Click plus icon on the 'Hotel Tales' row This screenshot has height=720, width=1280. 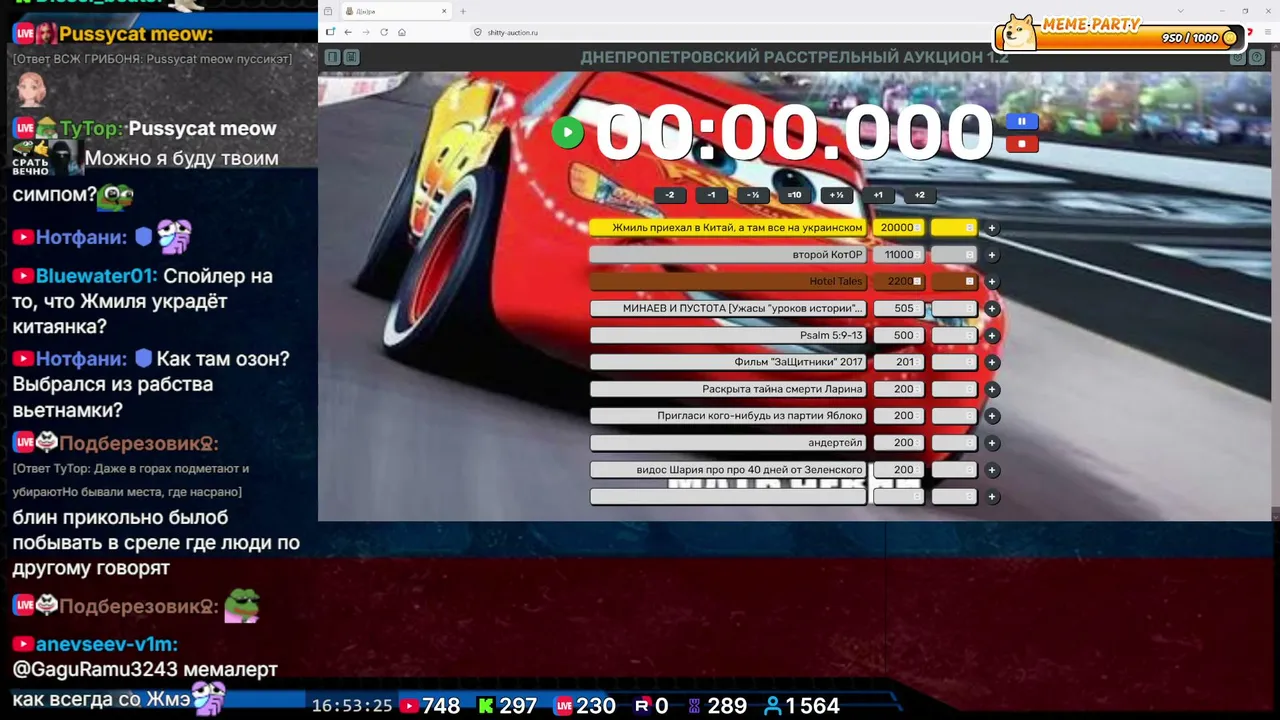992,282
